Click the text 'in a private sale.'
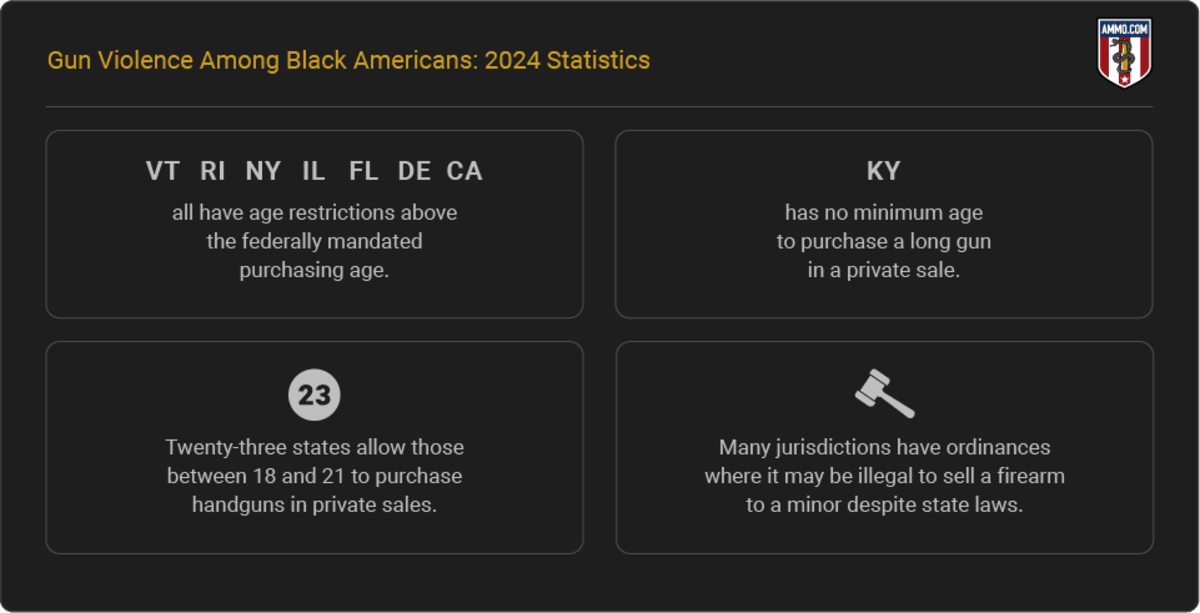 (x=884, y=270)
